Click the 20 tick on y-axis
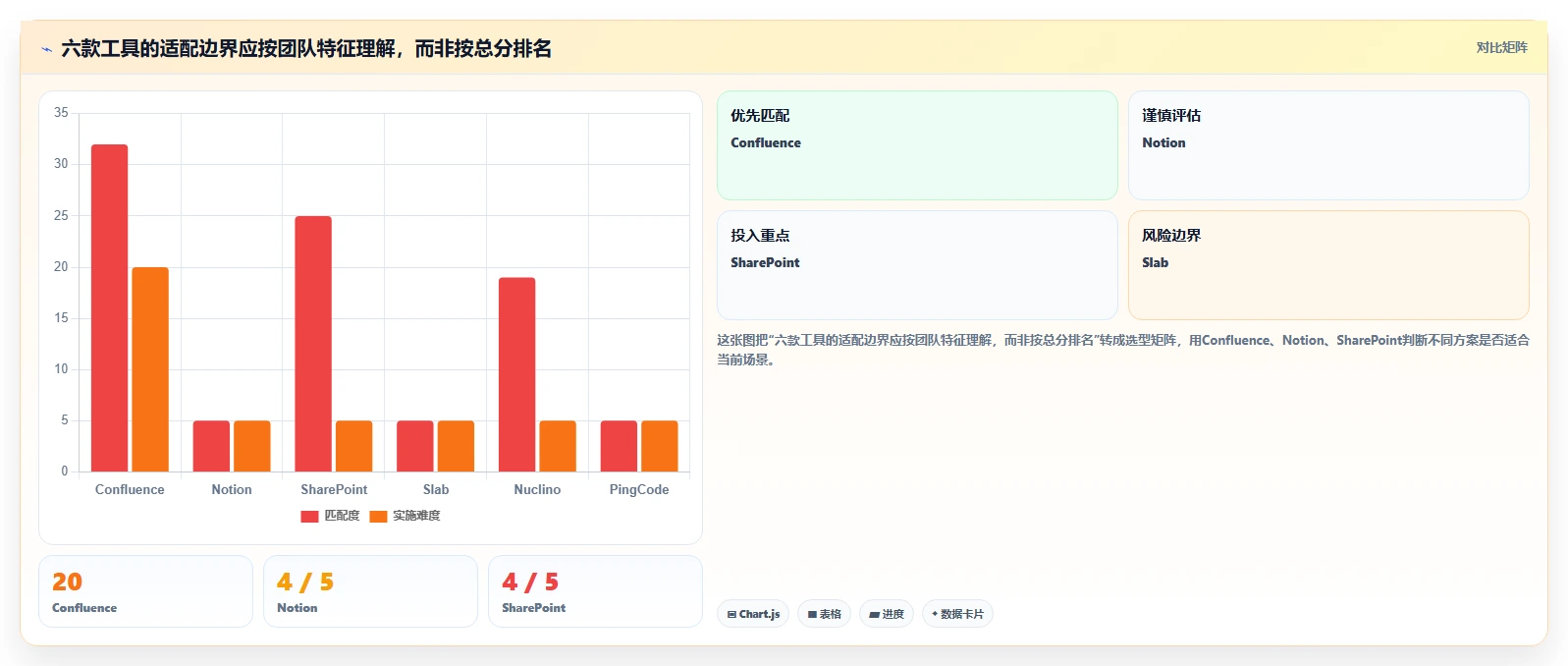The width and height of the screenshot is (1568, 666). [x=61, y=266]
